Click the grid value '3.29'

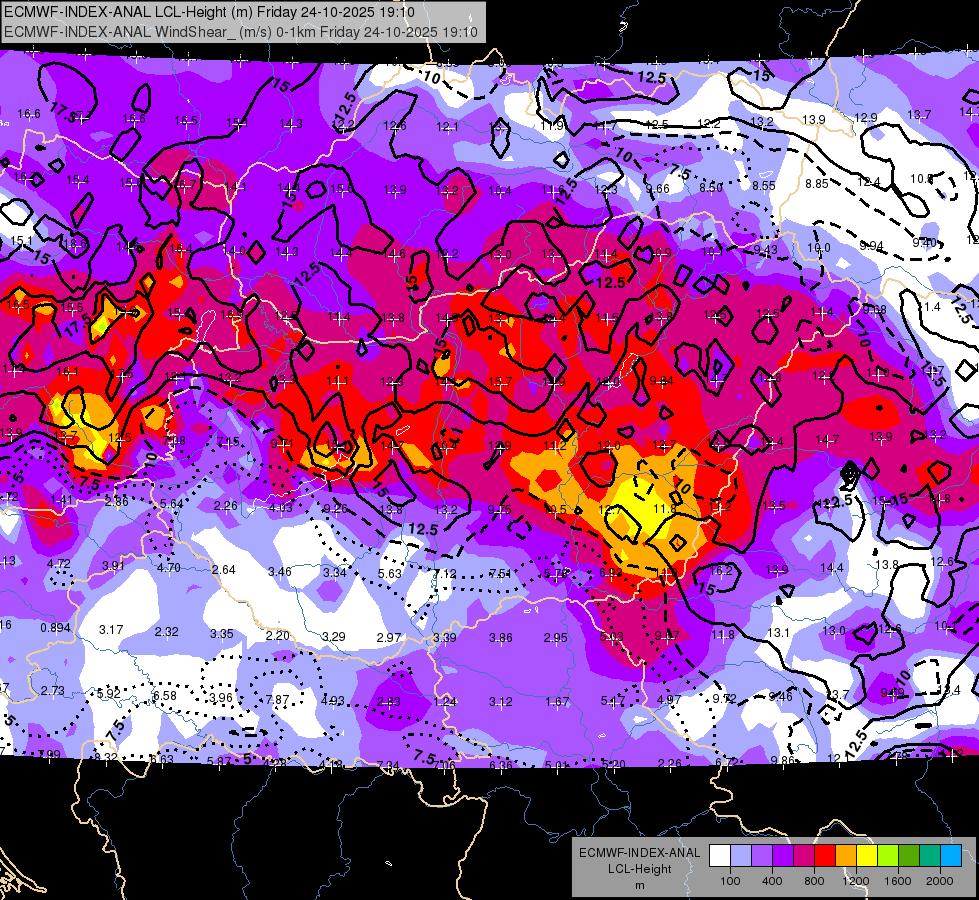pyautogui.click(x=333, y=636)
